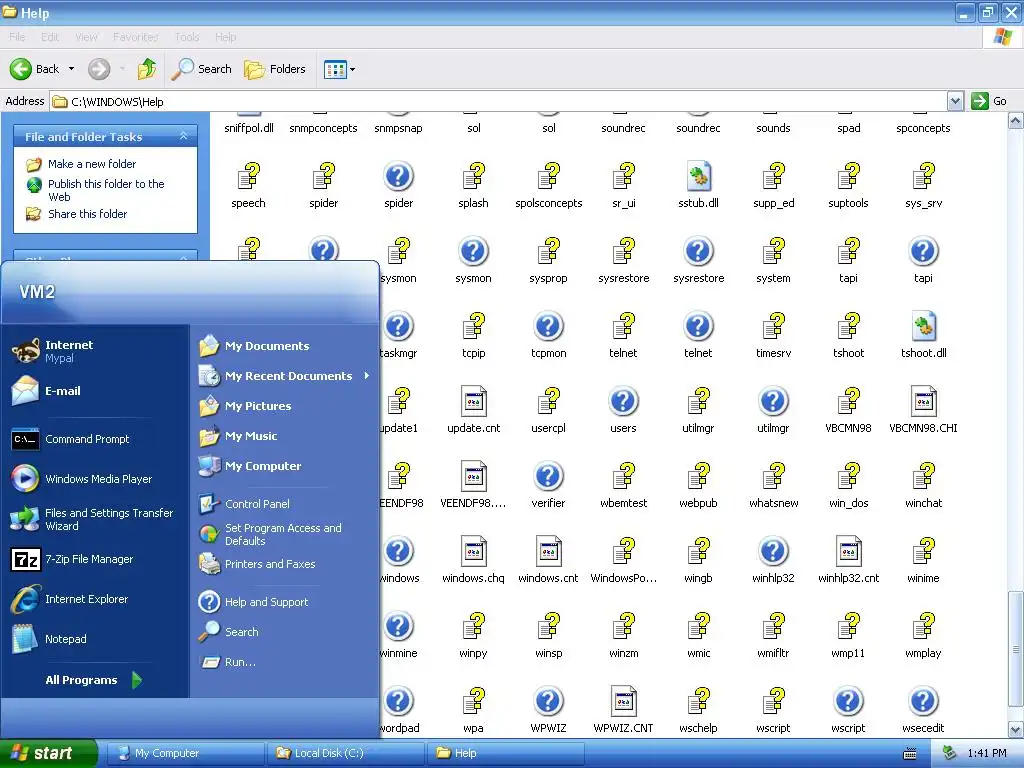The image size is (1024, 768).
Task: Open the update.cnt contents file
Action: [x=473, y=401]
